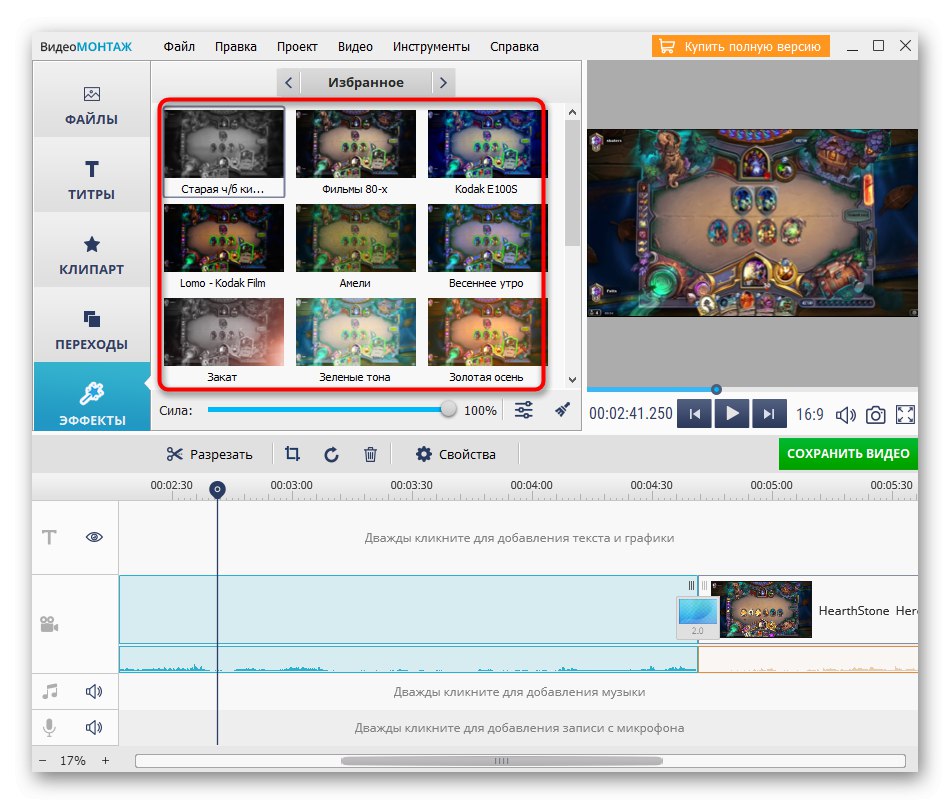Change the 16:9 aspect ratio
950x804 pixels.
pyautogui.click(x=809, y=414)
